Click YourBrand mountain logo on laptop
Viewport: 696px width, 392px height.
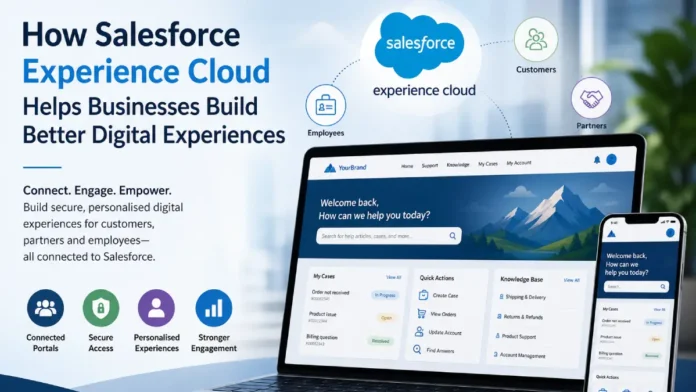click(330, 168)
